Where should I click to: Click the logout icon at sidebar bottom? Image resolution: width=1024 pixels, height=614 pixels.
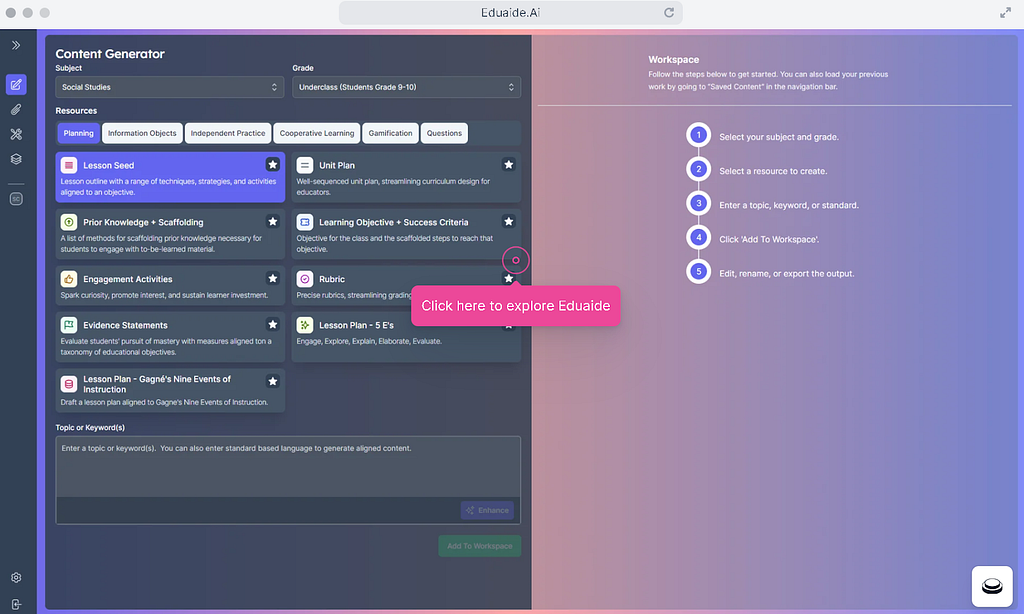(16, 604)
